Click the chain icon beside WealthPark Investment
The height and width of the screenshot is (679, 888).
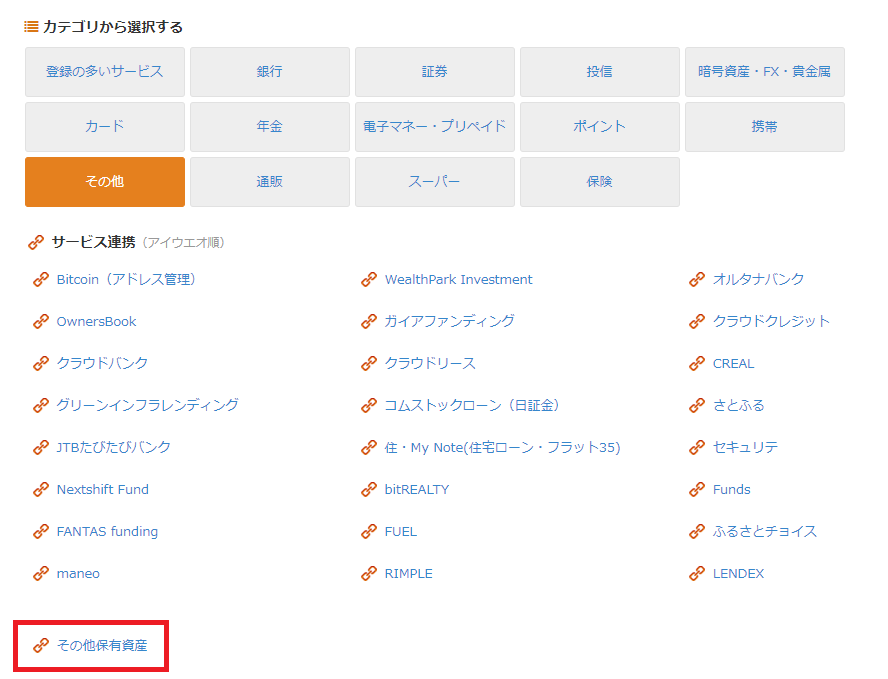pyautogui.click(x=369, y=279)
